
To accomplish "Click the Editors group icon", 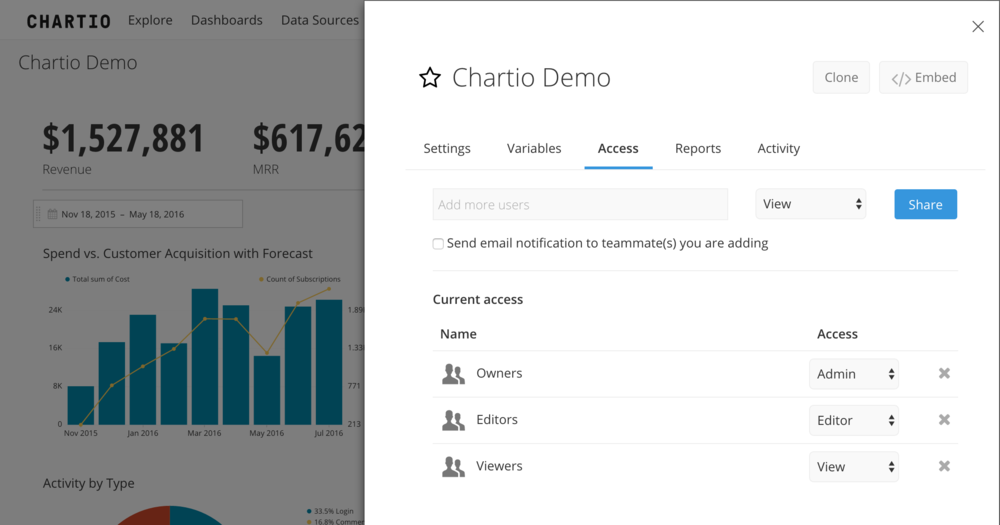I will tap(453, 420).
